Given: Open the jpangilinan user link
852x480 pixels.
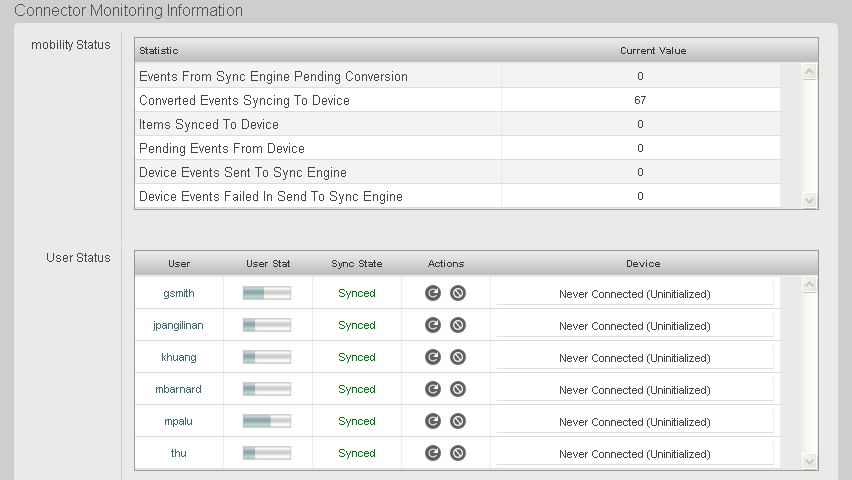Looking at the screenshot, I should (x=179, y=325).
